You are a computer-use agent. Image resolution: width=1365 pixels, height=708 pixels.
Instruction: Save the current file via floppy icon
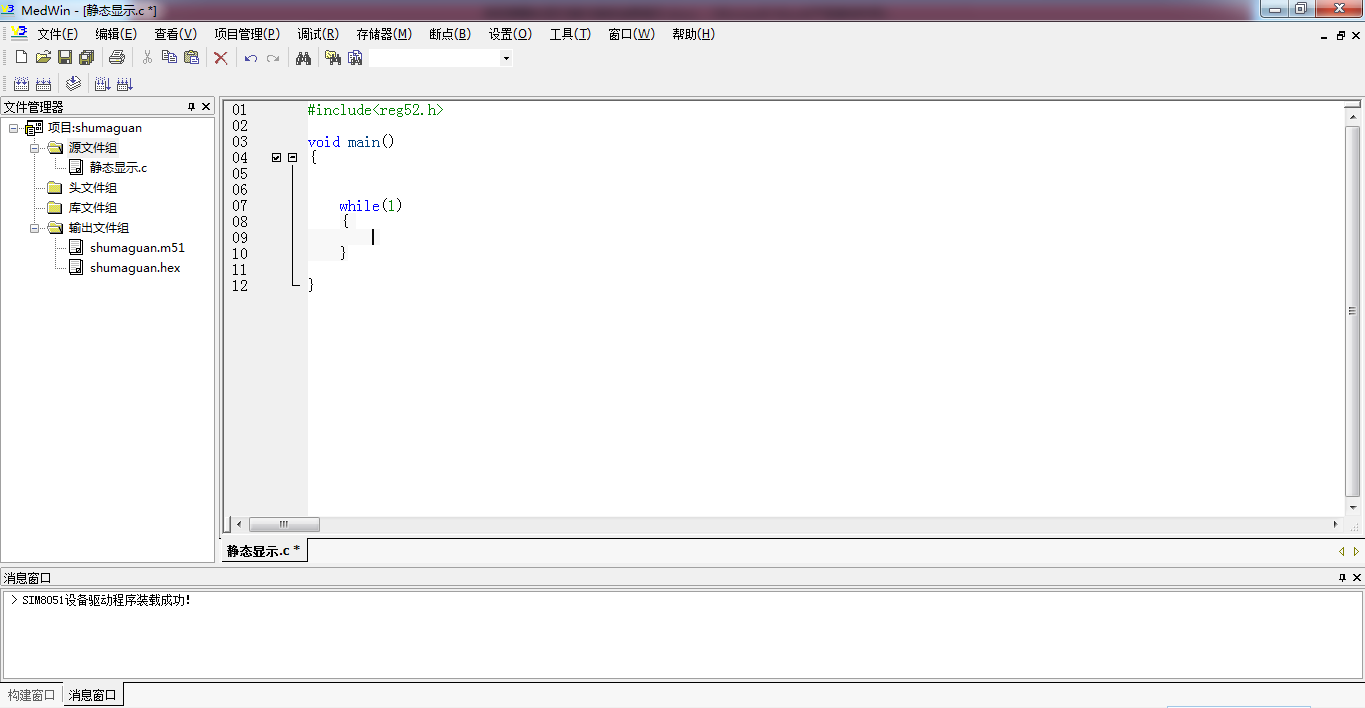pos(65,58)
